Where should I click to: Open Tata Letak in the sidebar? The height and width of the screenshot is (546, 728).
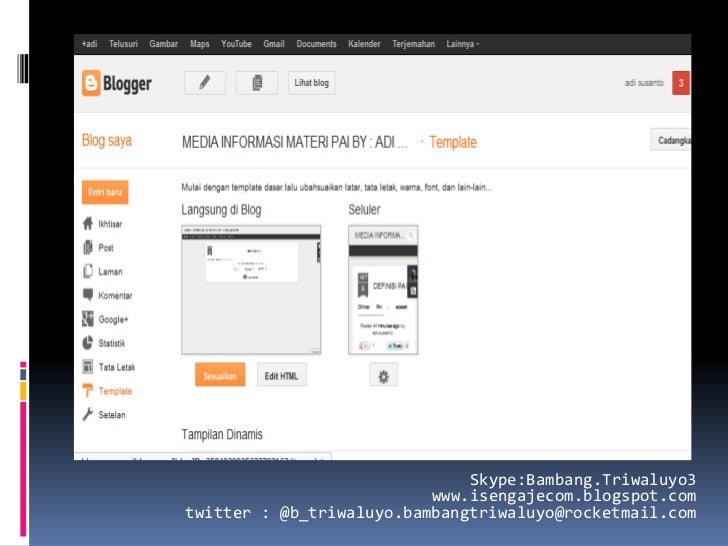pyautogui.click(x=117, y=367)
